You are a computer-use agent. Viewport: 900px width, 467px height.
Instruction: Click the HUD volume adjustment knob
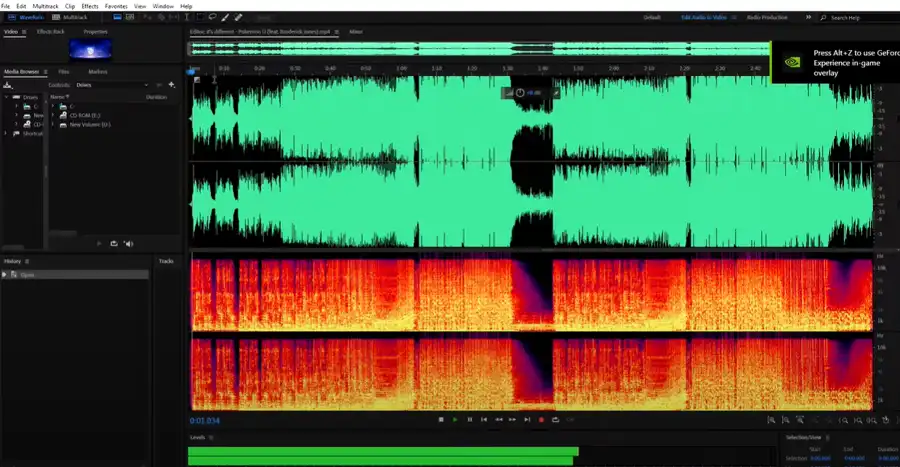[x=520, y=92]
